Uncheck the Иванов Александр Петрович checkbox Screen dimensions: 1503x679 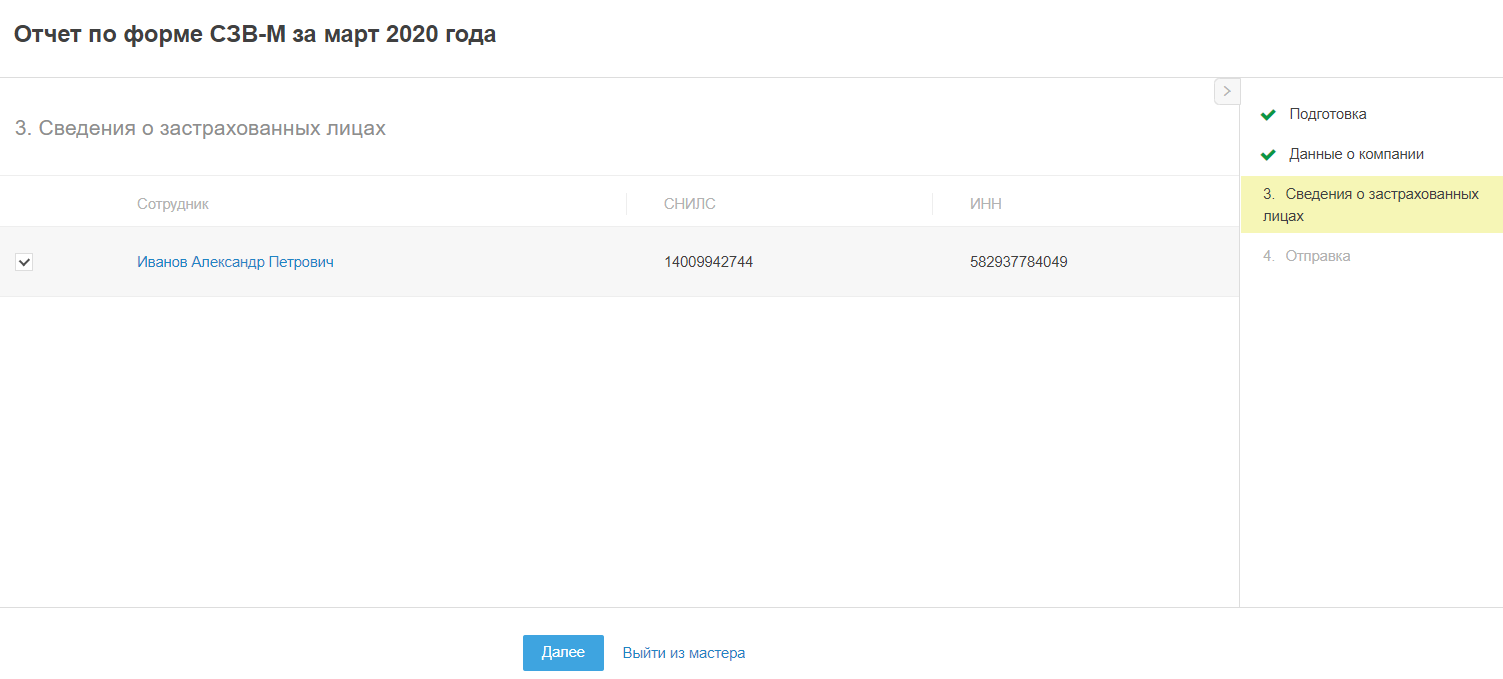pos(25,262)
